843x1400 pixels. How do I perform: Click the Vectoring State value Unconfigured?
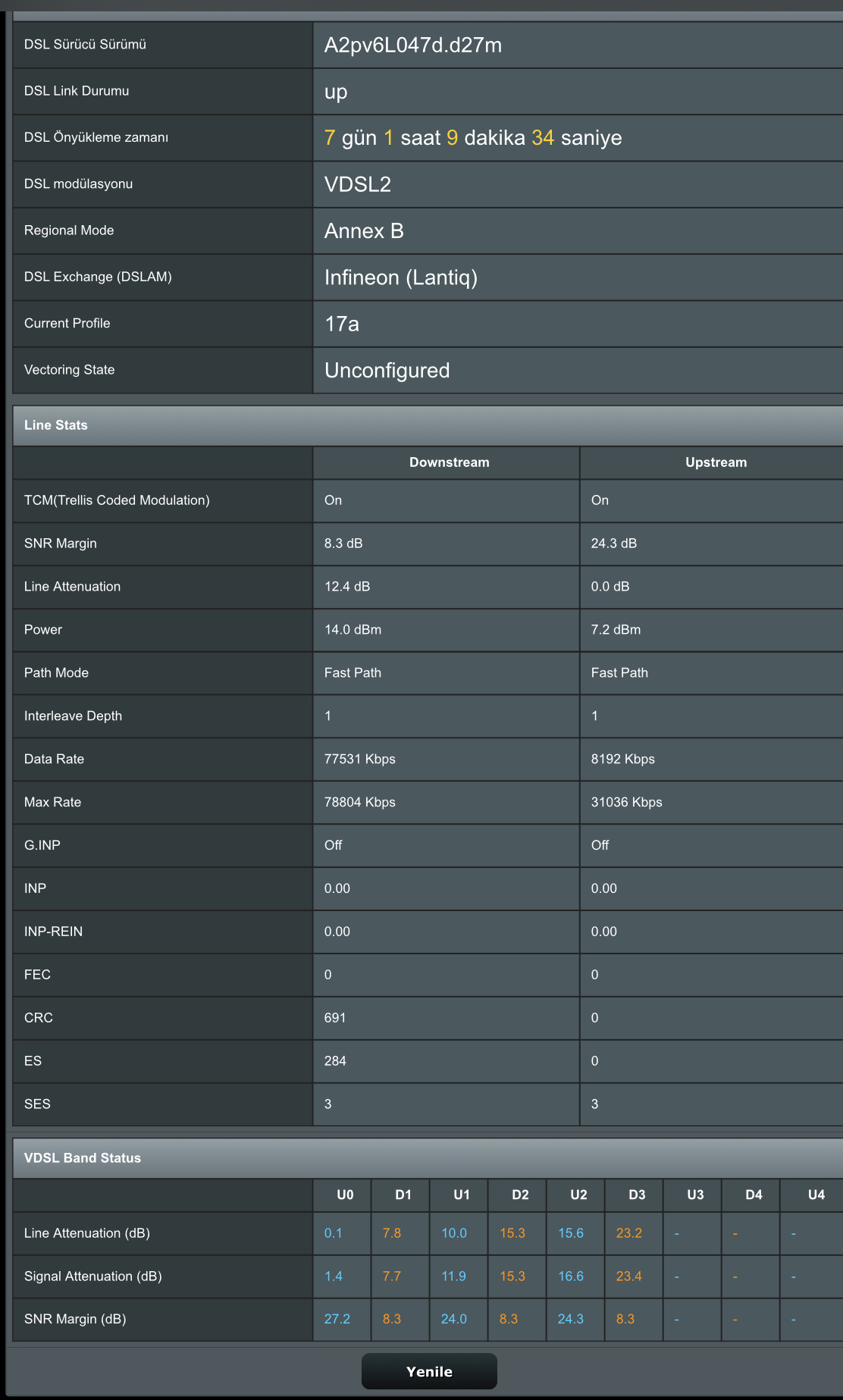pos(387,371)
